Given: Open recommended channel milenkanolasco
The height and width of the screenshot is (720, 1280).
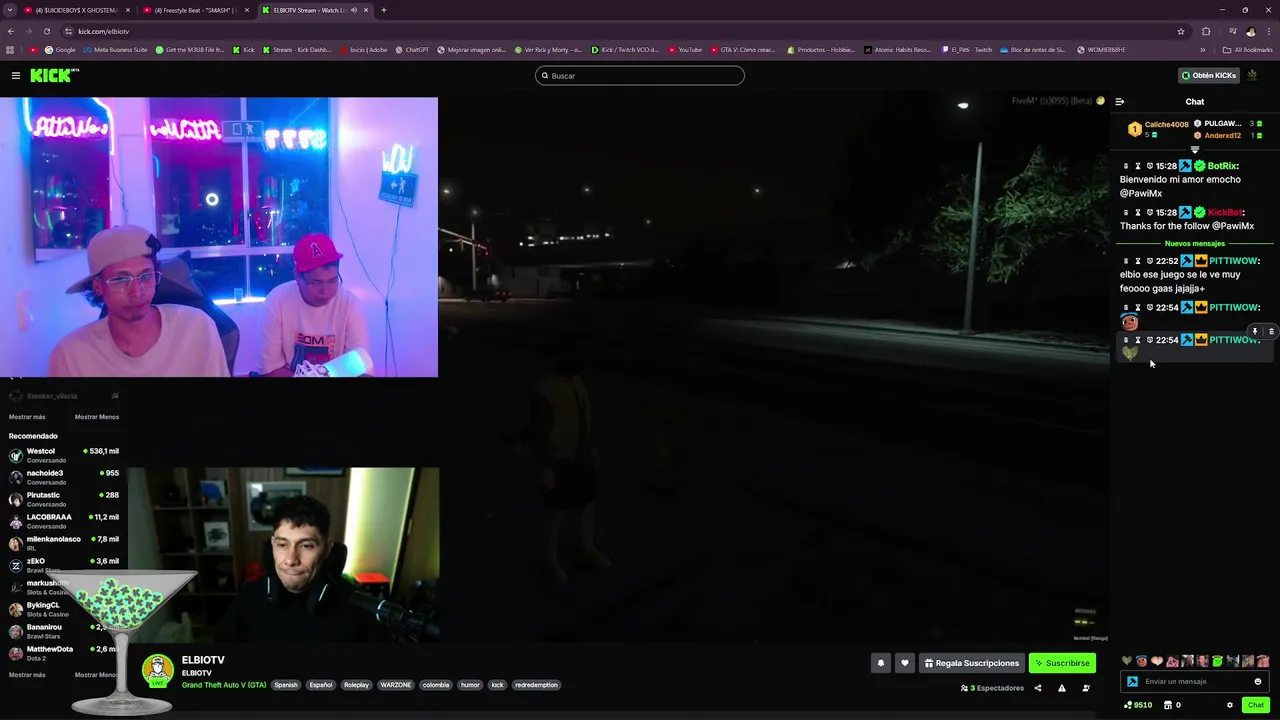Looking at the screenshot, I should pyautogui.click(x=63, y=543).
